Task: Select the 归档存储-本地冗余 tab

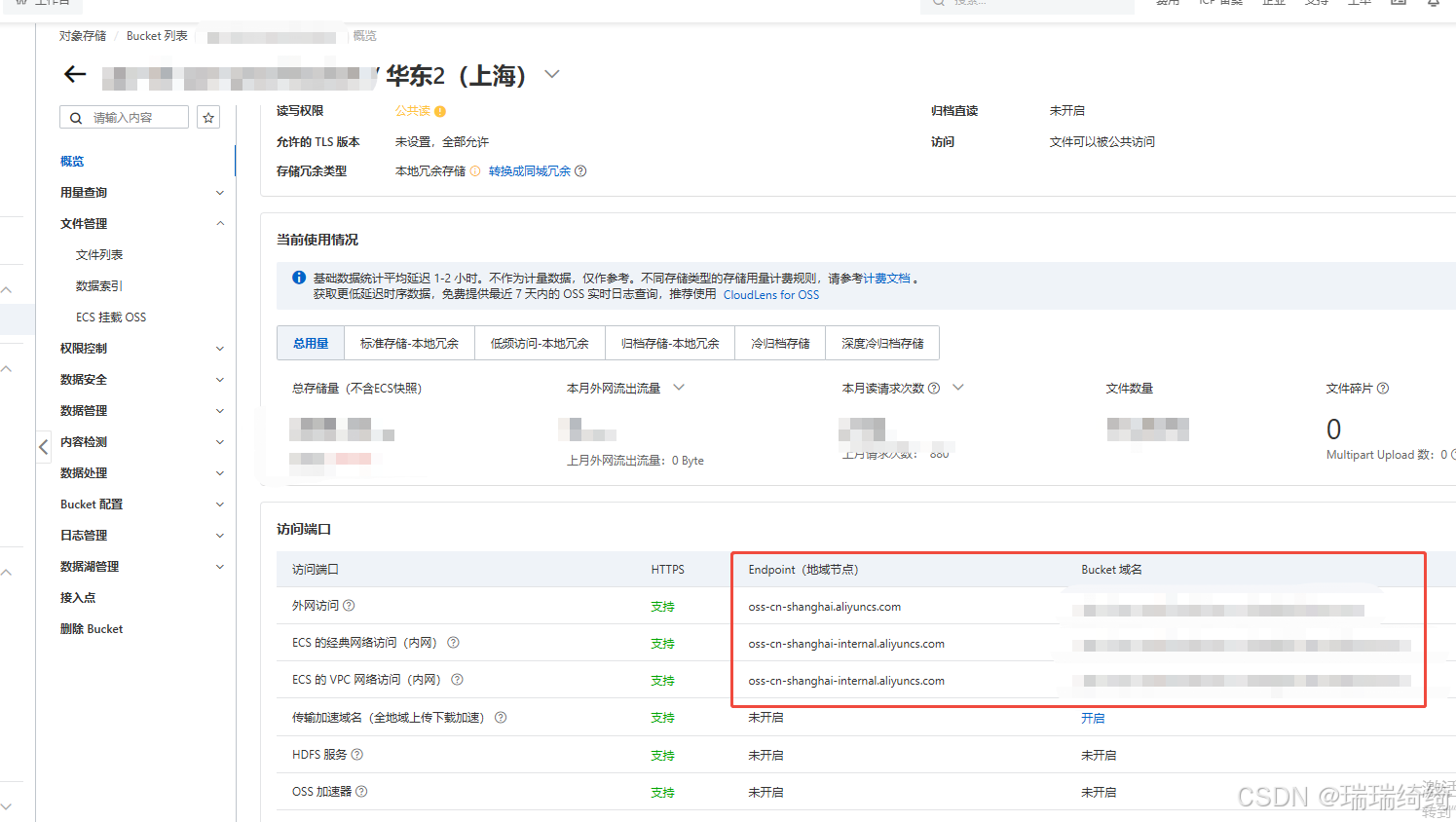Action: [x=670, y=343]
